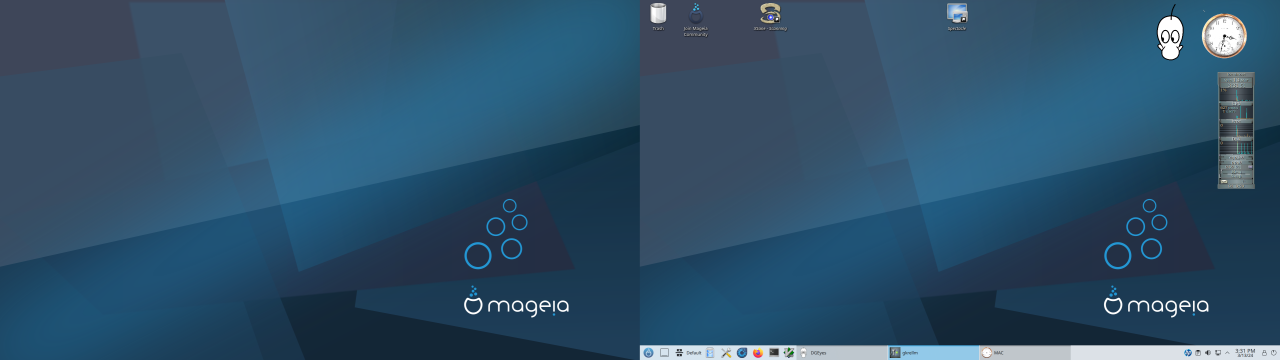Launch the green Vim editor icon
Screen dimensions: 1280x360
pos(789,353)
